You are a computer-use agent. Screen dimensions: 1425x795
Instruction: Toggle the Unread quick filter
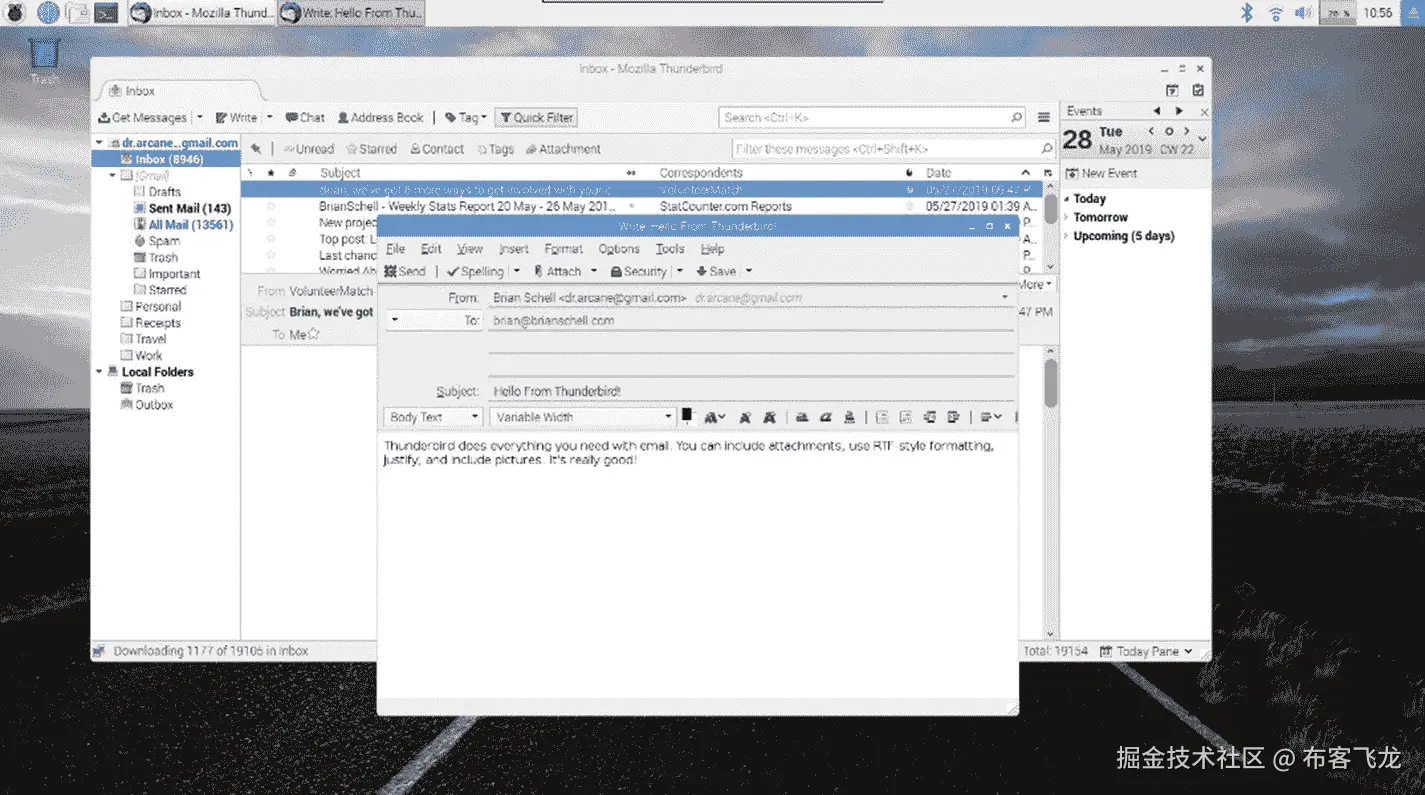pos(308,149)
